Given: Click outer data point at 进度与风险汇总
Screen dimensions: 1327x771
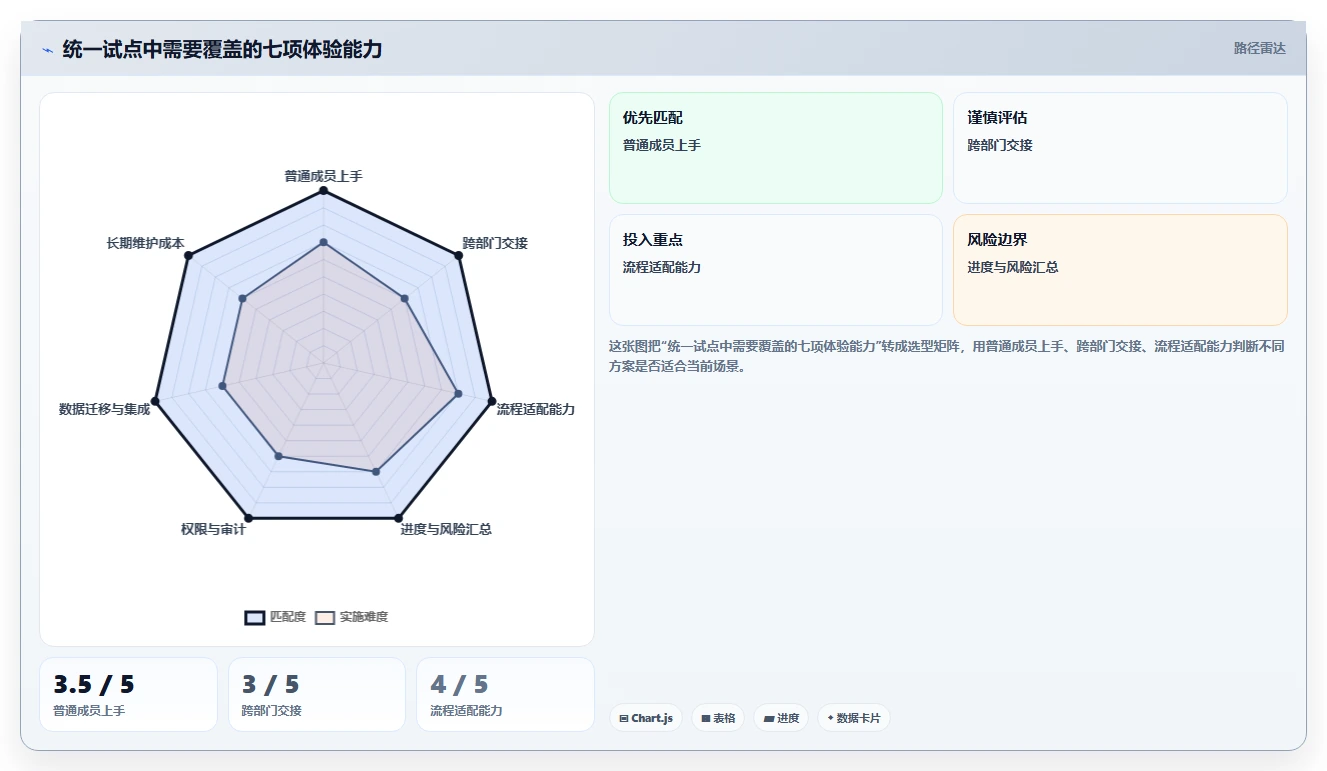Looking at the screenshot, I should click(398, 518).
